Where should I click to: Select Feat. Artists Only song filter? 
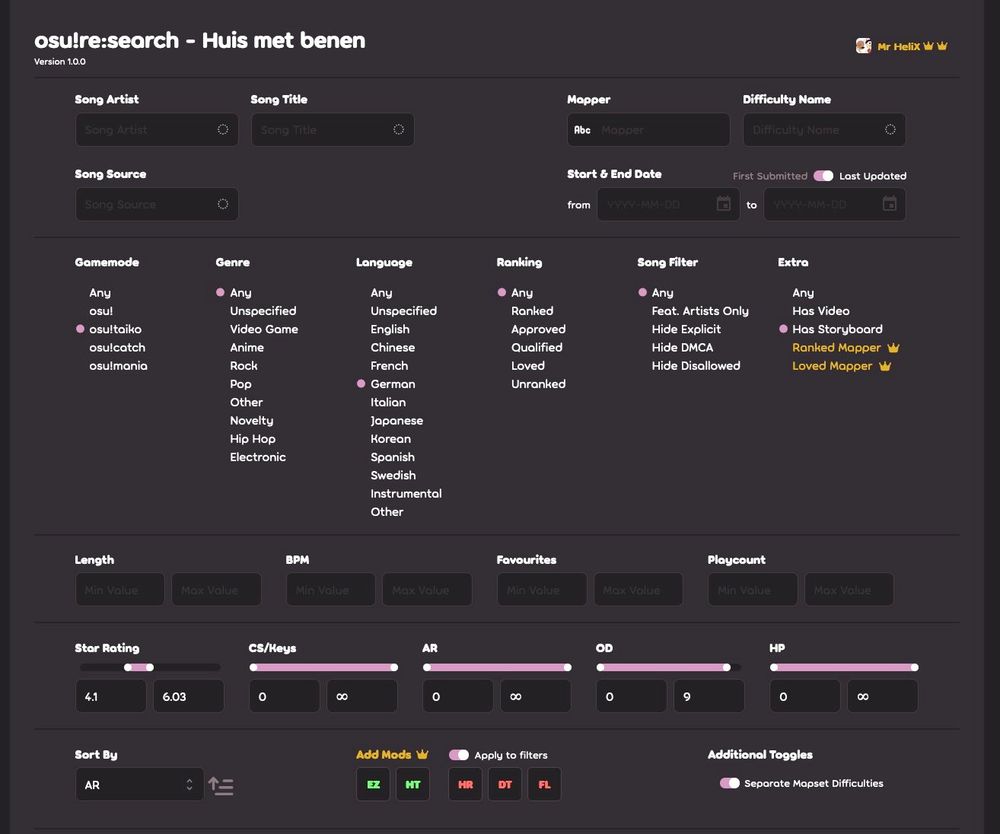700,311
